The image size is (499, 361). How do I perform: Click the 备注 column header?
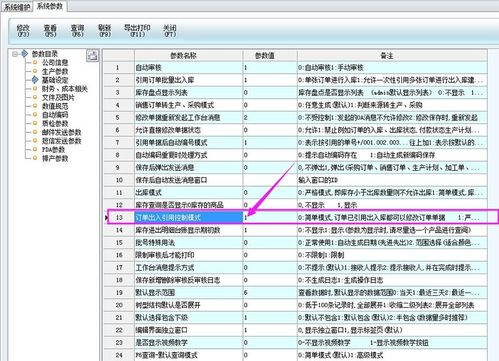point(392,56)
